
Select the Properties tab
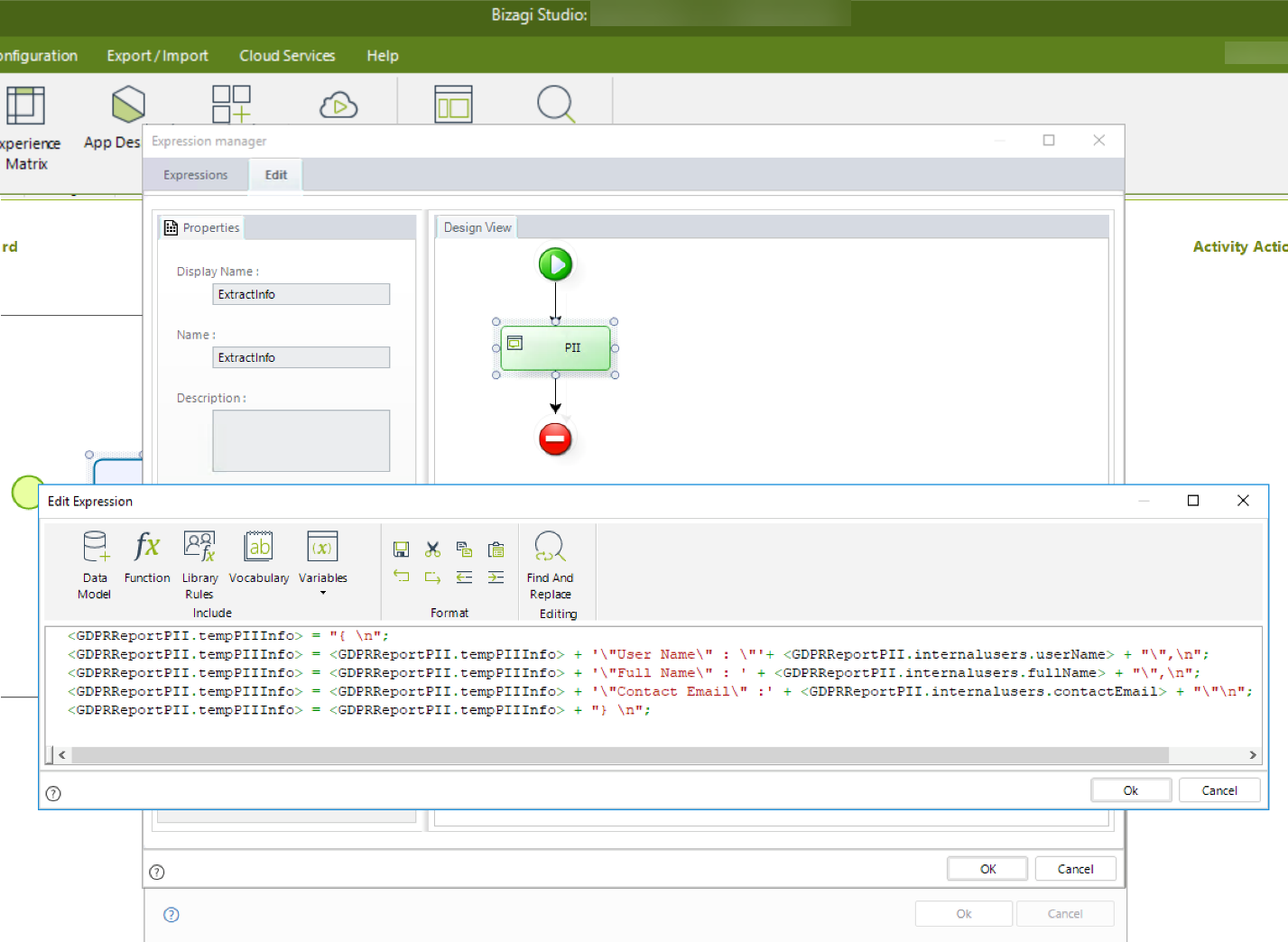(x=202, y=228)
